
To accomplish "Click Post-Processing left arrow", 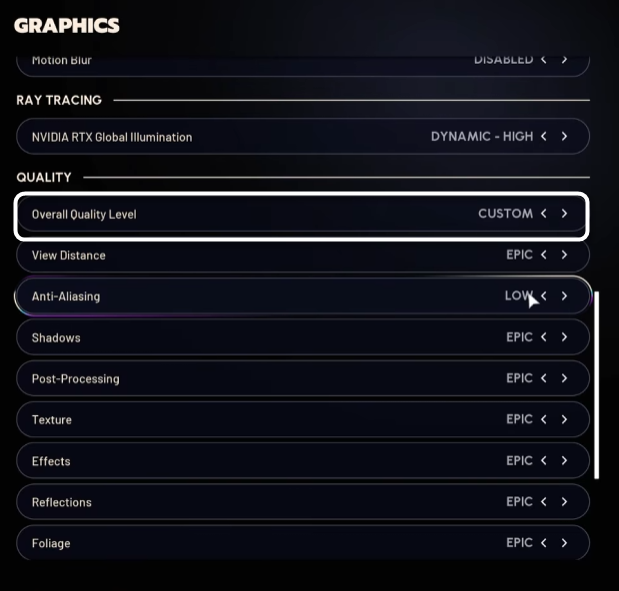I will (544, 378).
